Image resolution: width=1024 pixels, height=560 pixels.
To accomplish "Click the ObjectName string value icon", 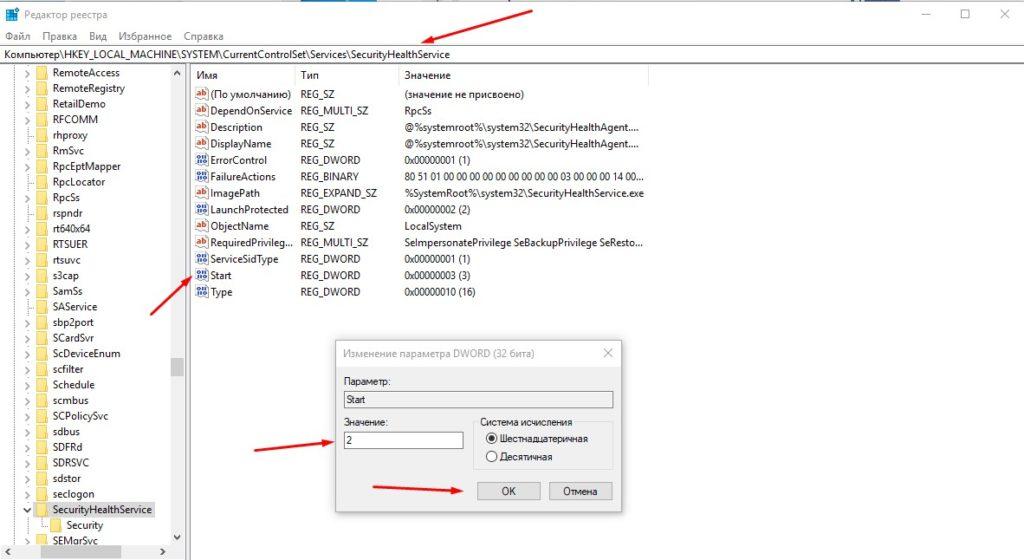I will click(201, 226).
